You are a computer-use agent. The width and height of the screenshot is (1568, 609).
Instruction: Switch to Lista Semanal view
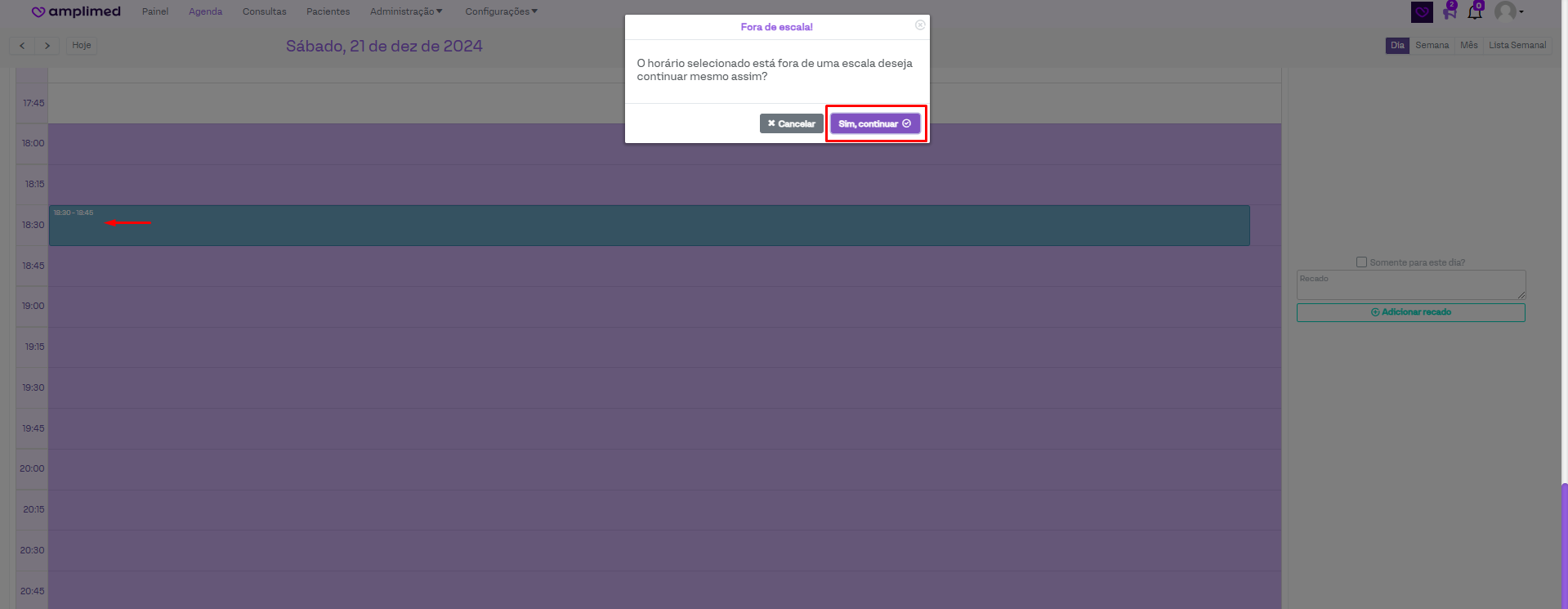[1517, 46]
